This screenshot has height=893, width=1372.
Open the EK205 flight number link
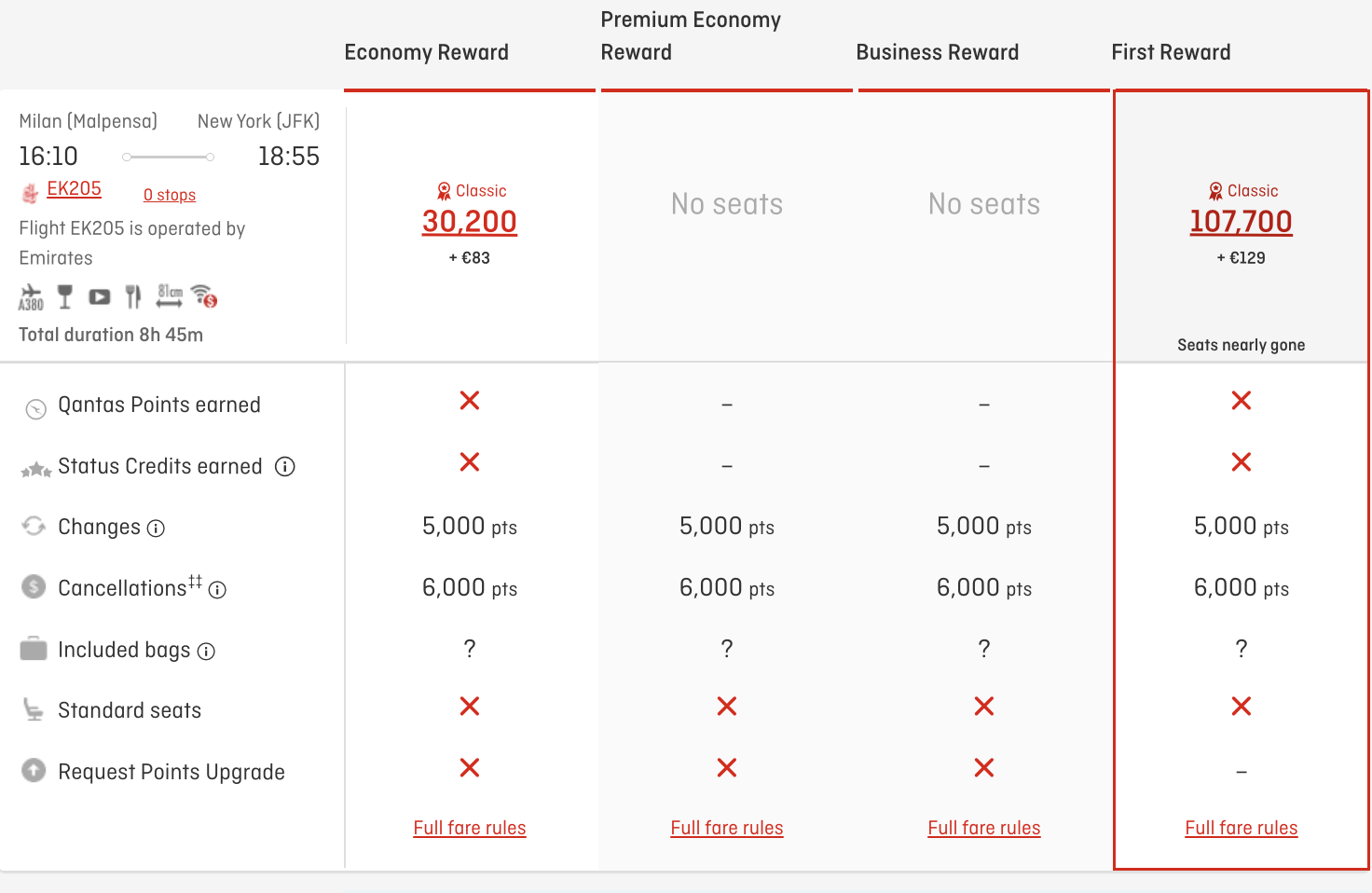74,188
